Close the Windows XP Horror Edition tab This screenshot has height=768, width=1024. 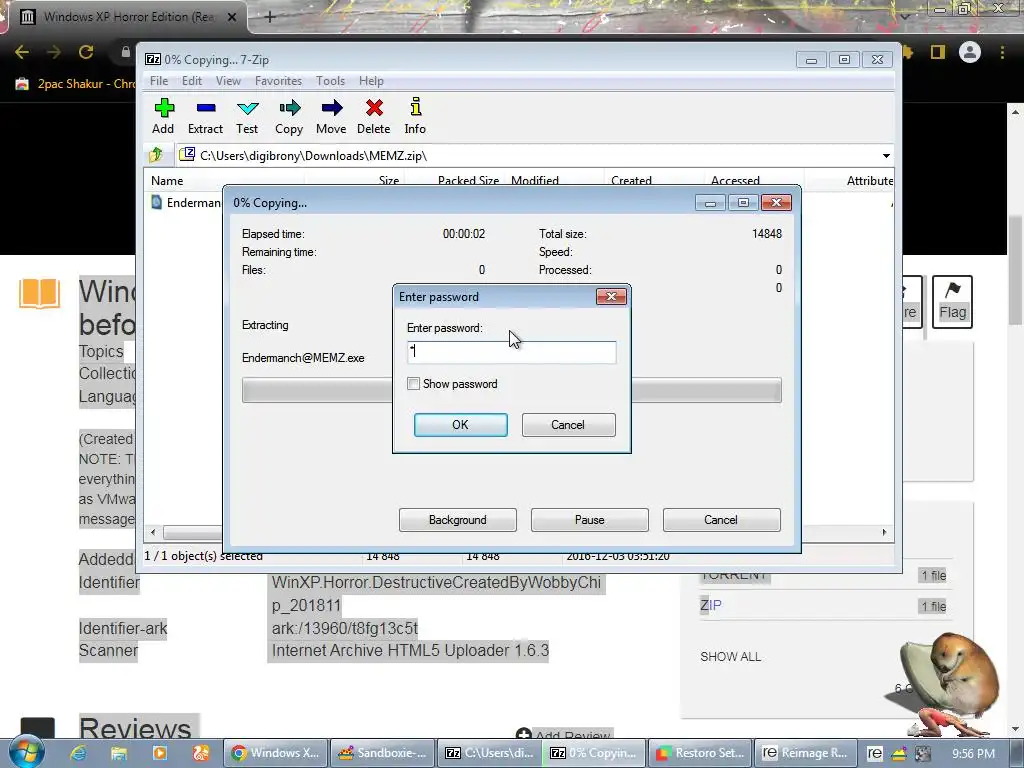click(x=232, y=17)
